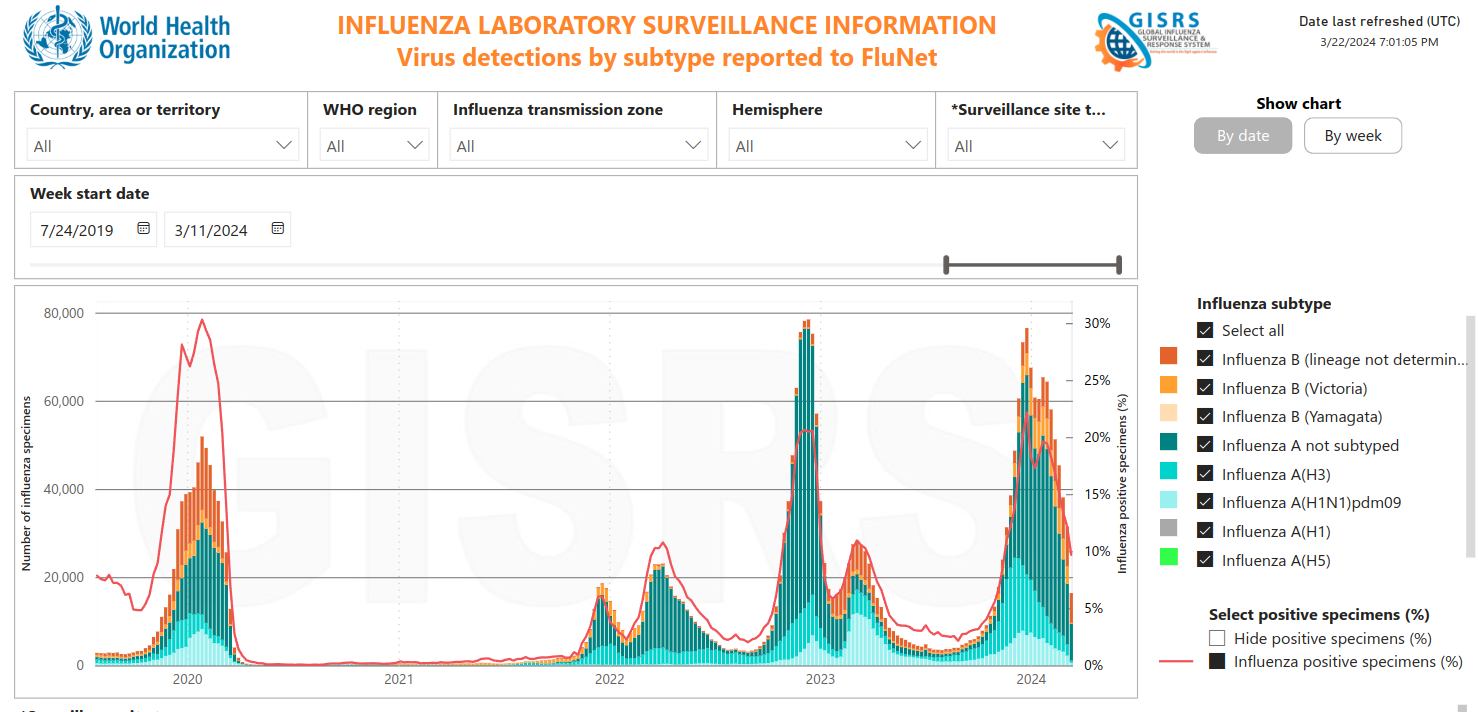The height and width of the screenshot is (712, 1478).
Task: Open the Country, area or territory dropdown
Action: tap(163, 146)
